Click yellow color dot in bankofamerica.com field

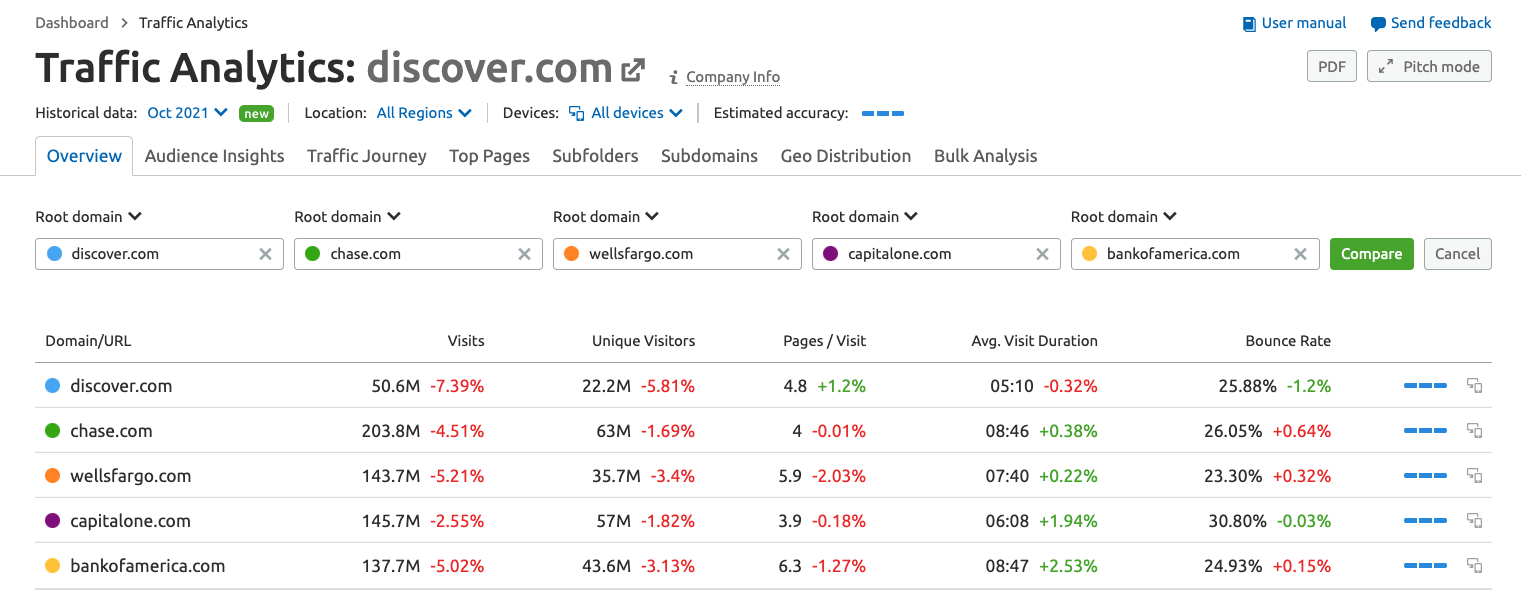point(1090,254)
